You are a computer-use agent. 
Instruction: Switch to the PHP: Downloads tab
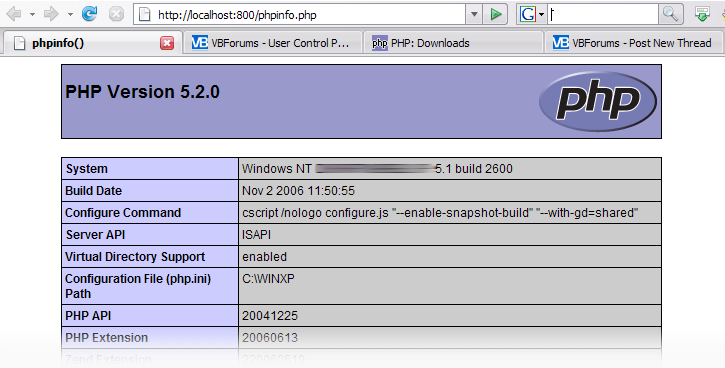453,43
